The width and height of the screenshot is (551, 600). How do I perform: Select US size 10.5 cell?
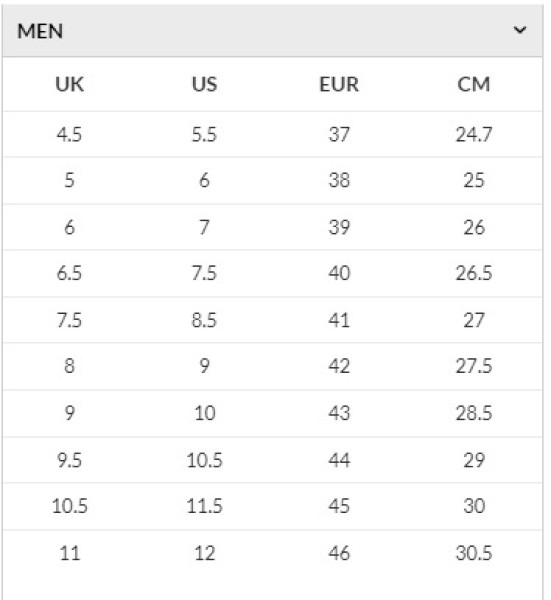click(x=204, y=460)
